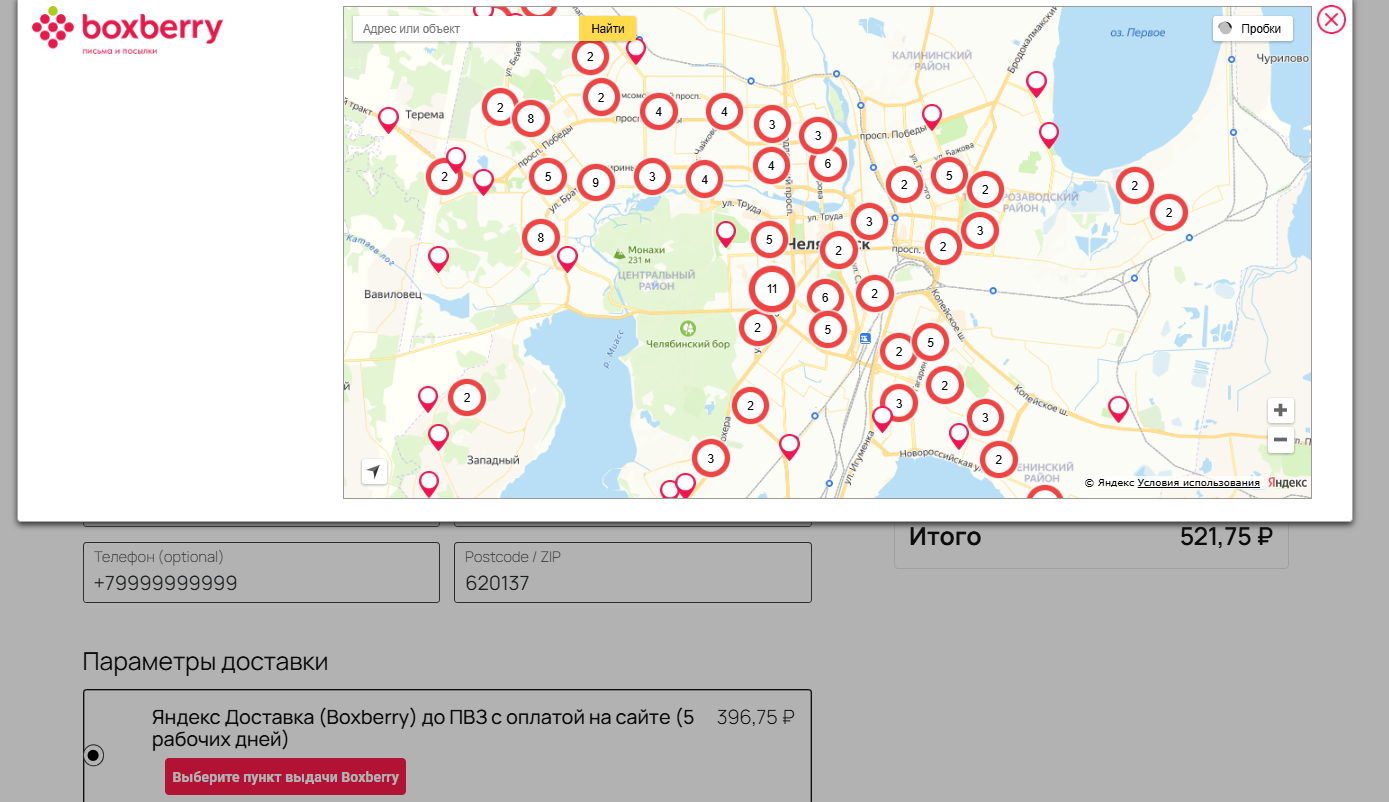The height and width of the screenshot is (802, 1389).
Task: Click the Найти search button
Action: pyautogui.click(x=608, y=29)
